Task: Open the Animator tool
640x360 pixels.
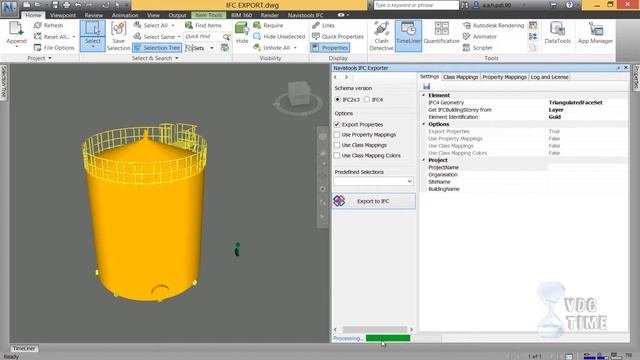Action: (480, 36)
